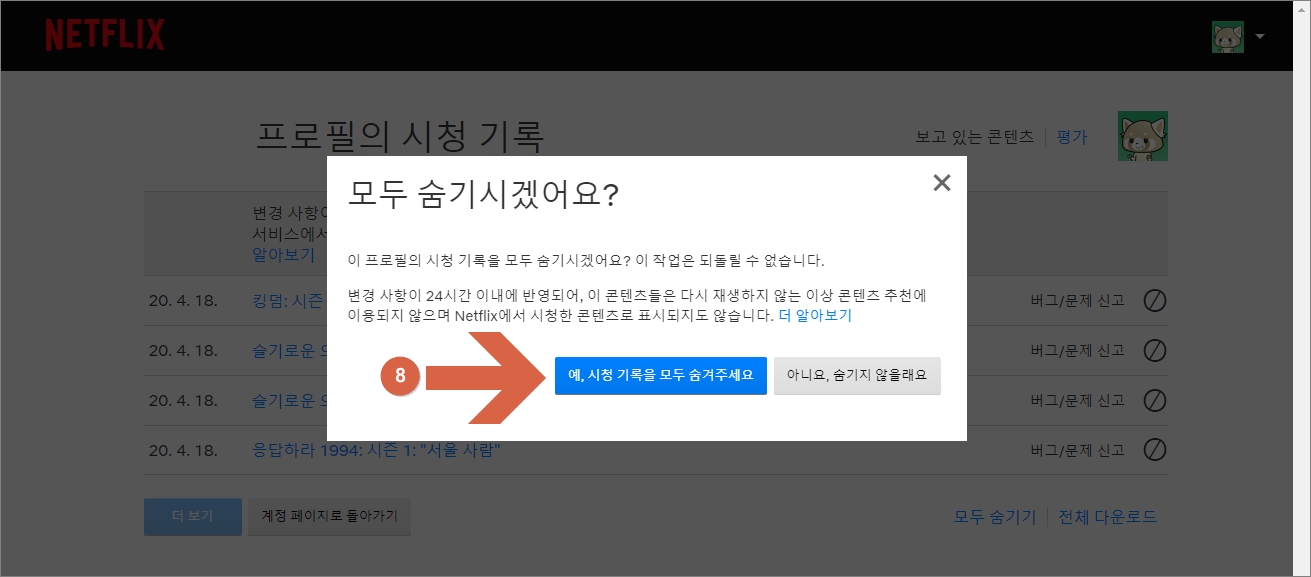Viewport: 1311px width, 577px height.
Task: Report a problem for 킹덤 row
Action: pyautogui.click(x=1077, y=300)
